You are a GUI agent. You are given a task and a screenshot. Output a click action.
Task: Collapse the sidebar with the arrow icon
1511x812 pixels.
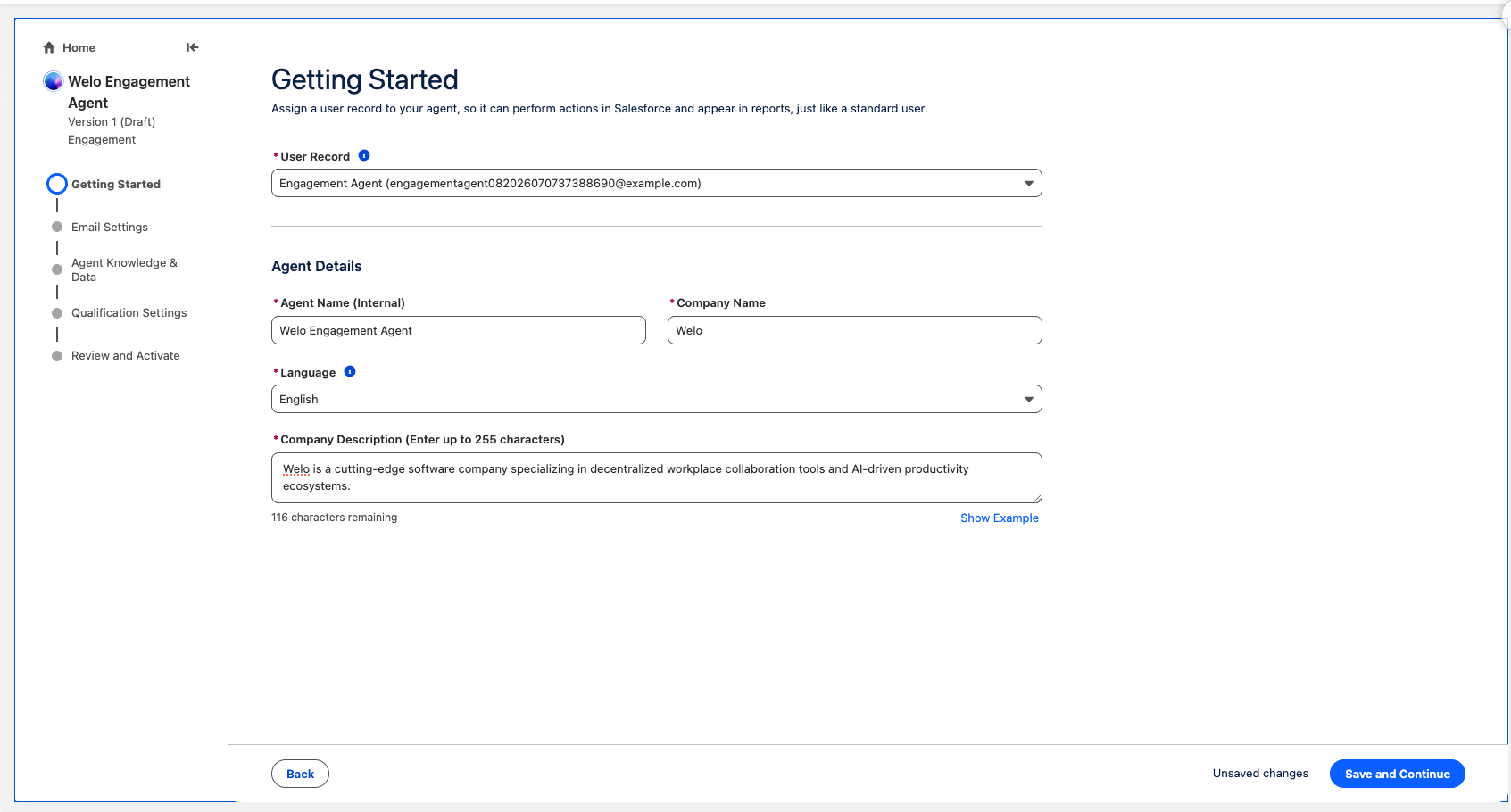(x=192, y=47)
